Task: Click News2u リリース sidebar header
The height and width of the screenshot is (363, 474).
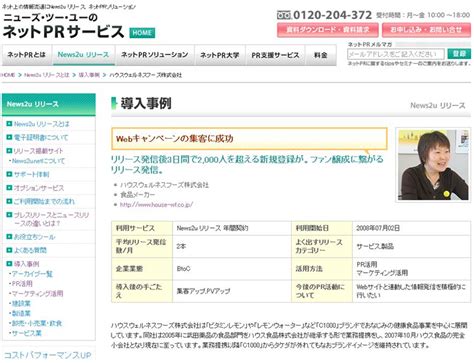Action: pyautogui.click(x=49, y=104)
